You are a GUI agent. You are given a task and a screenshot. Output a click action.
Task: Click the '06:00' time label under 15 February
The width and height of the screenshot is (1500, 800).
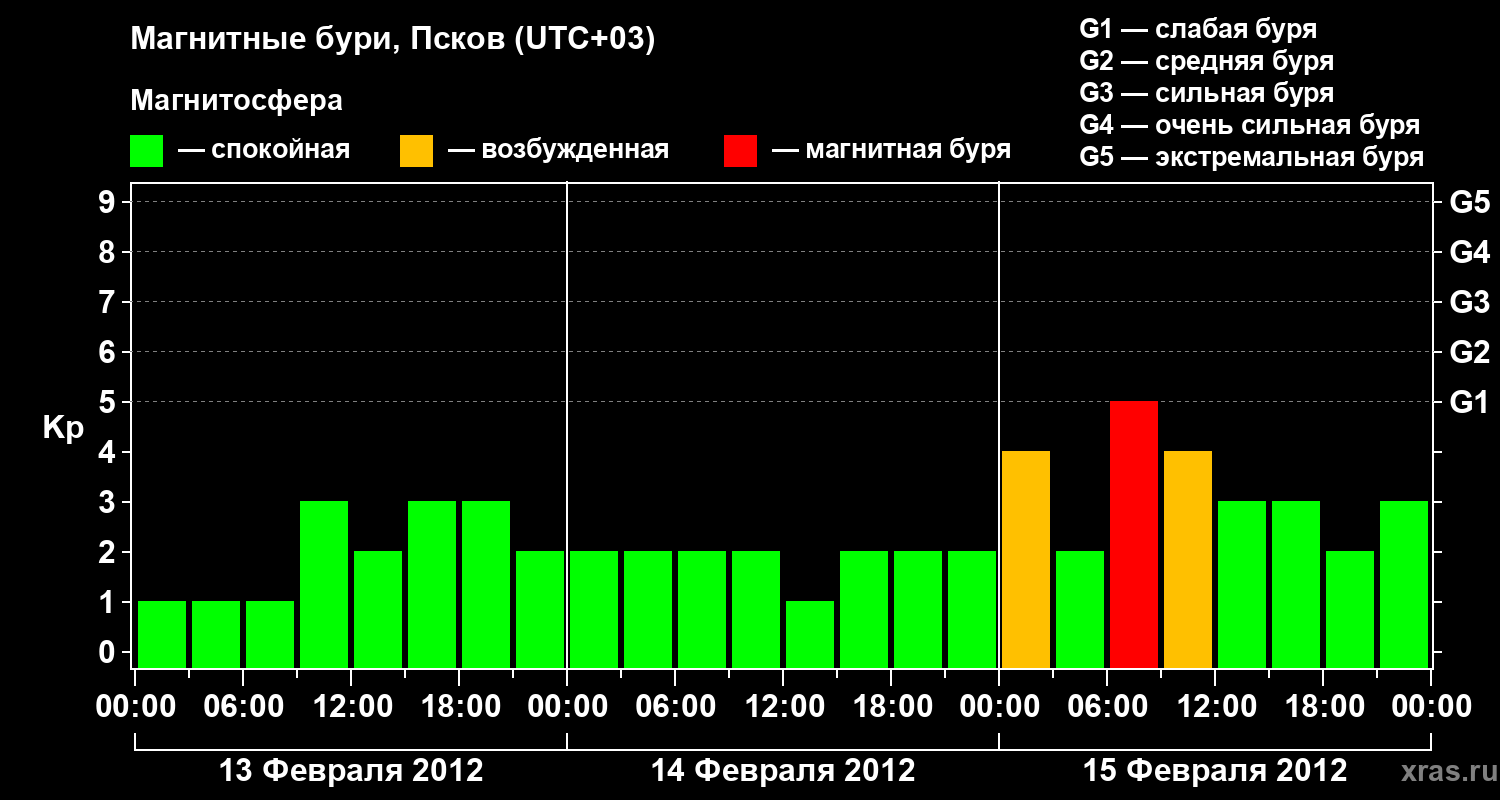[x=1107, y=707]
